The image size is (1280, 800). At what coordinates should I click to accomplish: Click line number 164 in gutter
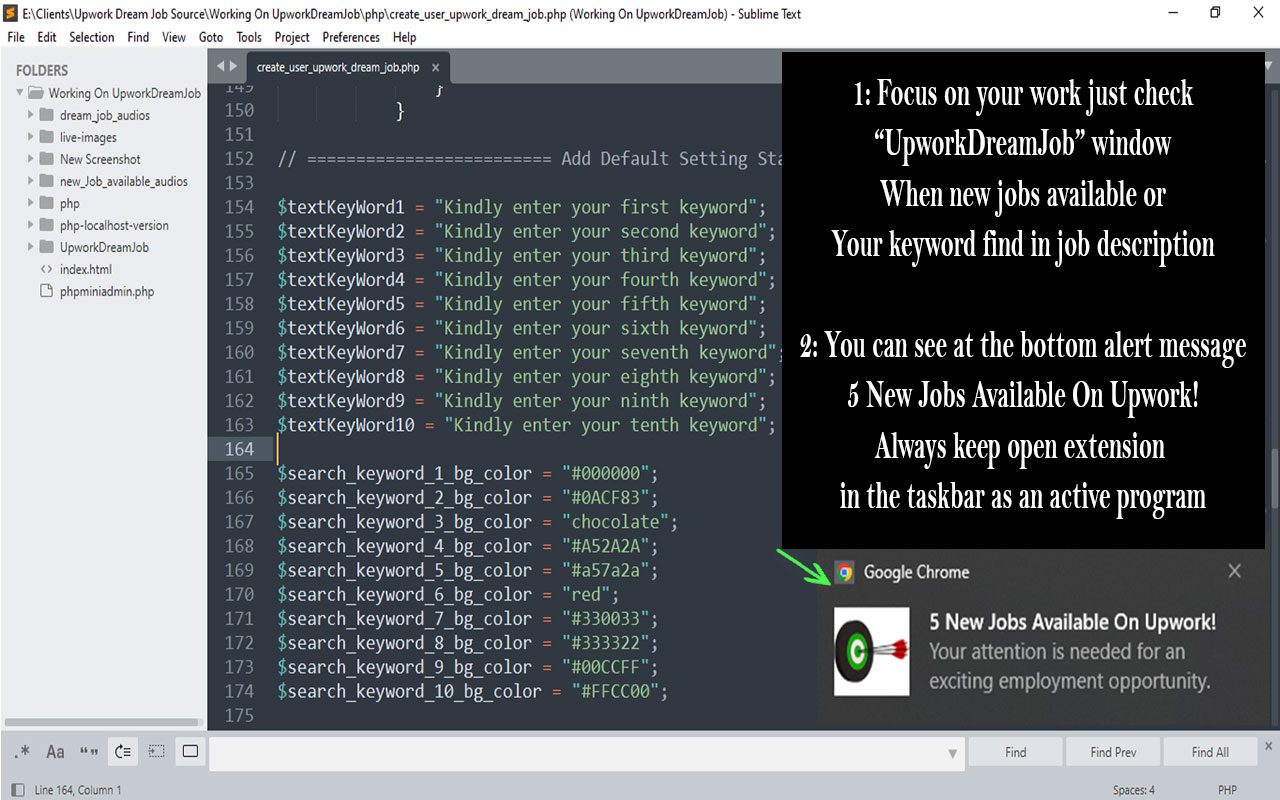[239, 449]
